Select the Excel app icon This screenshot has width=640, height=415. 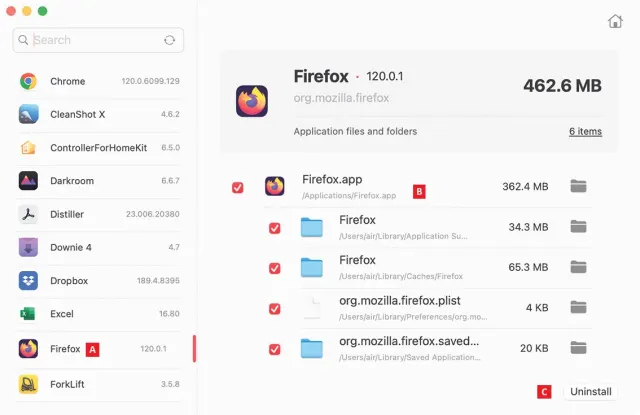[x=28, y=314]
